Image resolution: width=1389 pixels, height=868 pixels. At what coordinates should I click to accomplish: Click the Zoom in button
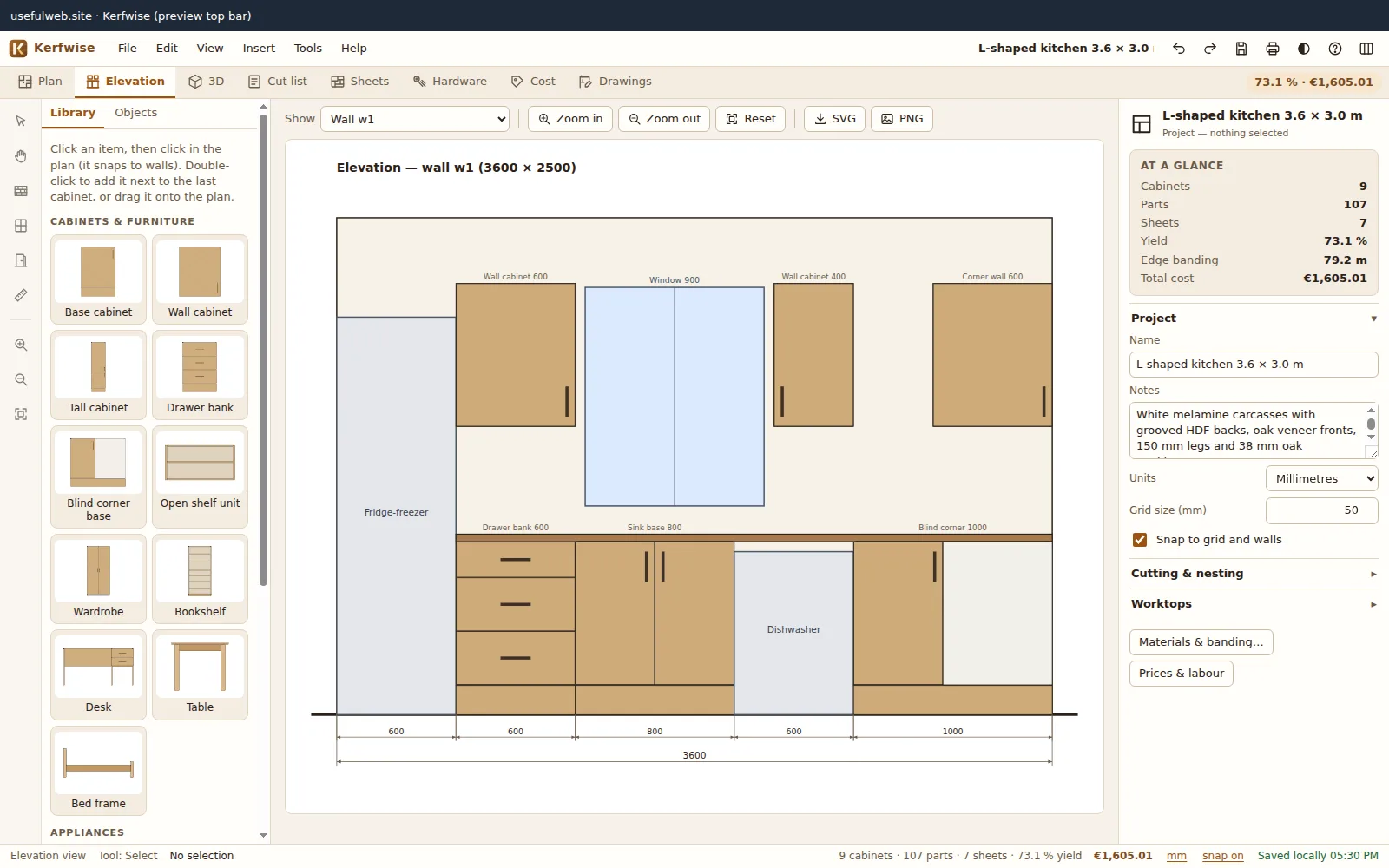point(570,119)
